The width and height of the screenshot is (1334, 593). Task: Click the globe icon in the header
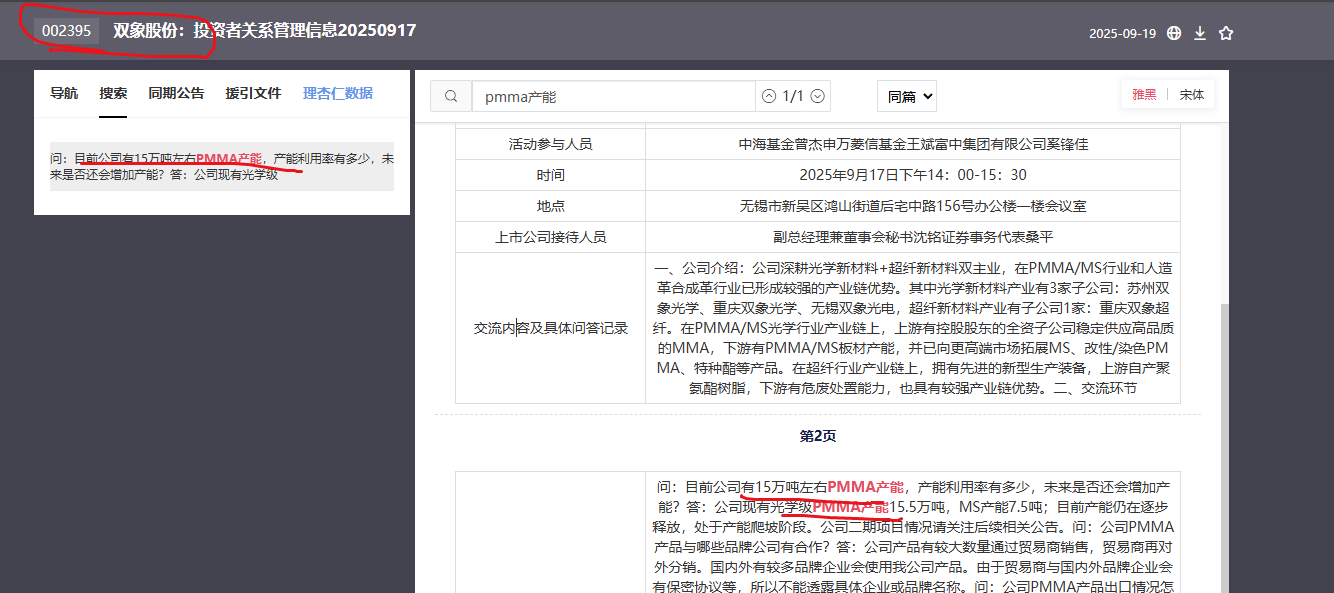(x=1174, y=33)
